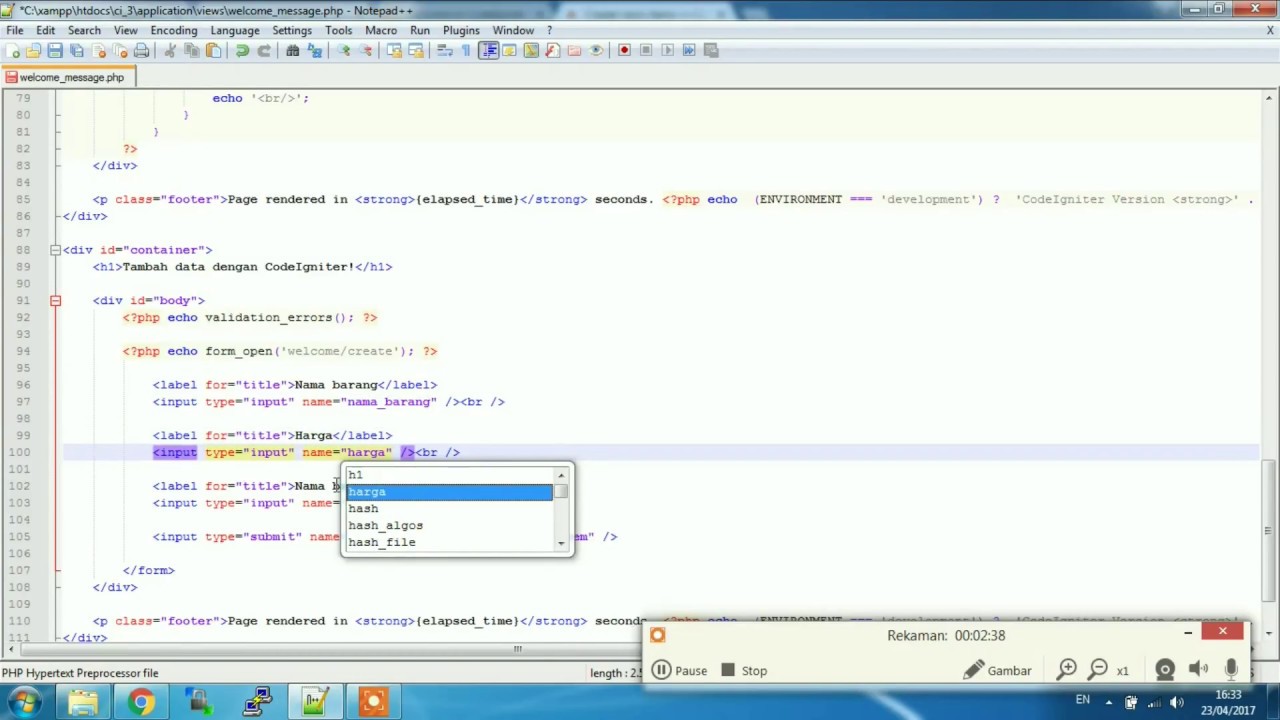
Task: Open the Plugins menu
Action: [x=461, y=30]
